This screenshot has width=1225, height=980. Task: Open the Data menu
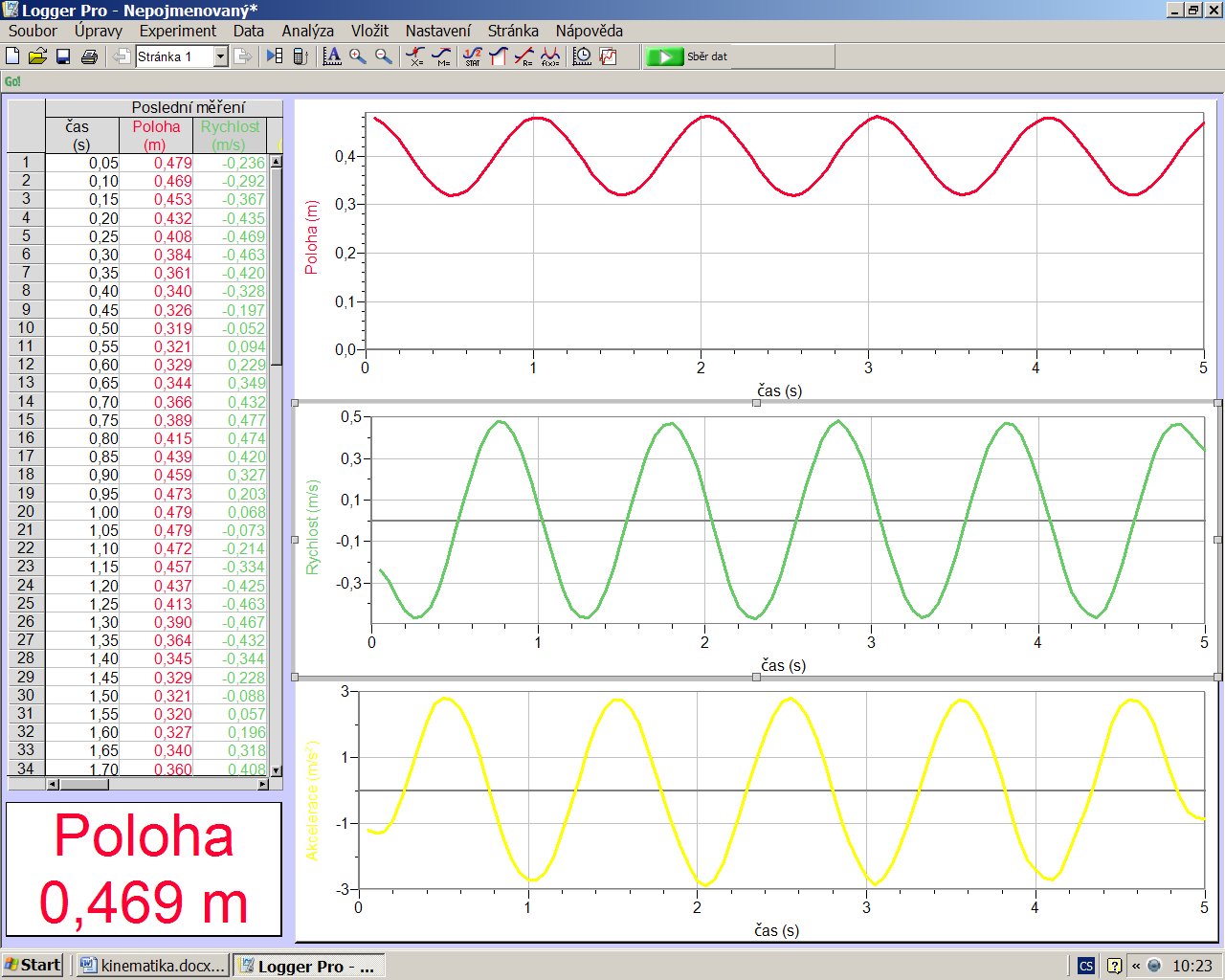pyautogui.click(x=249, y=31)
